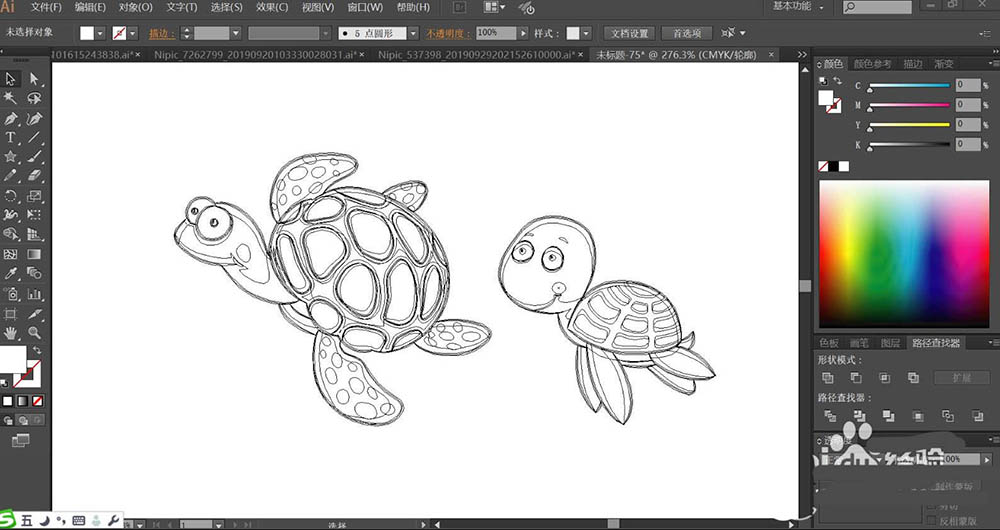
Task: Select the Pen tool
Action: 10,118
